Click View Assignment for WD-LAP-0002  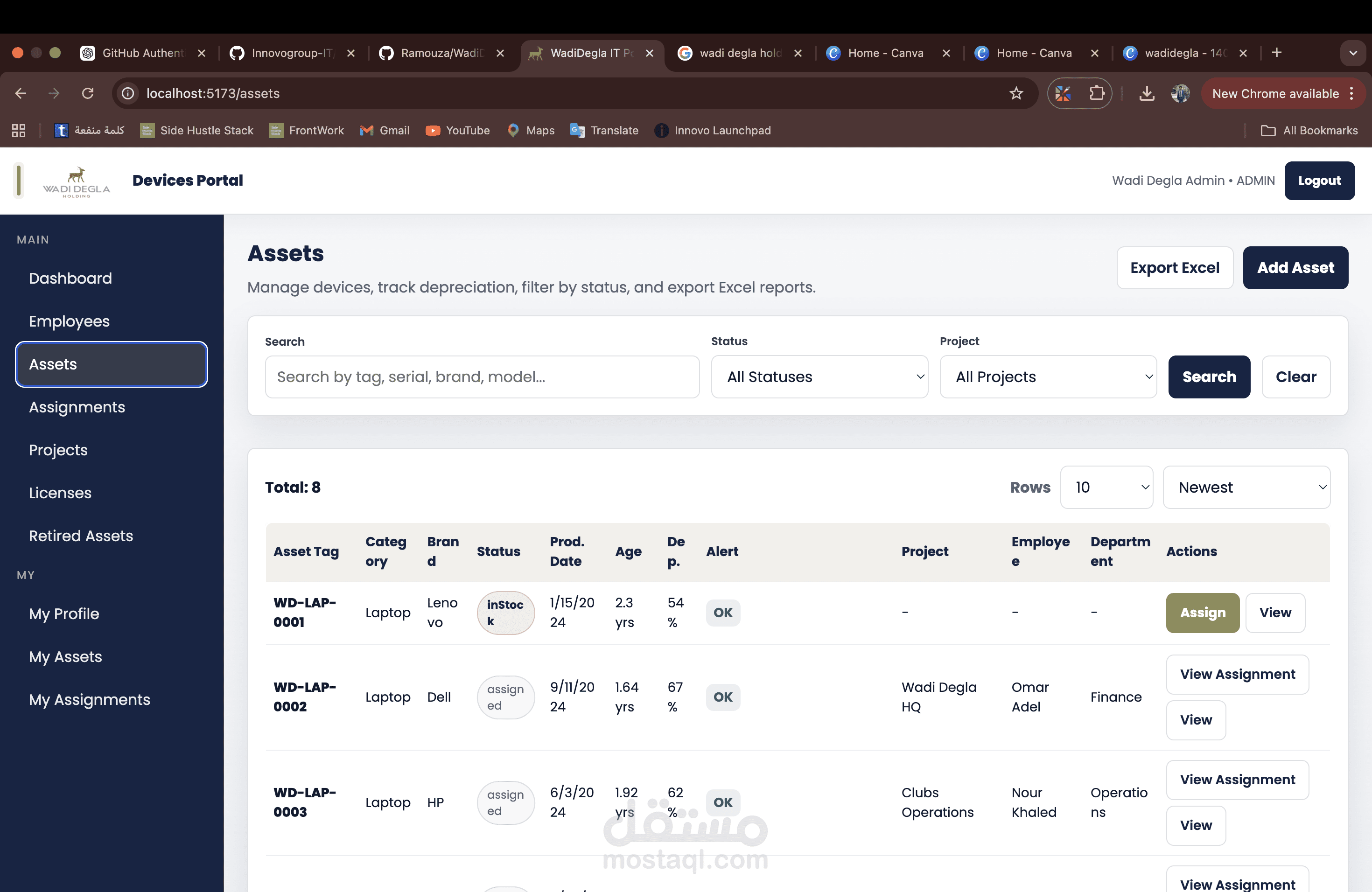click(x=1237, y=674)
